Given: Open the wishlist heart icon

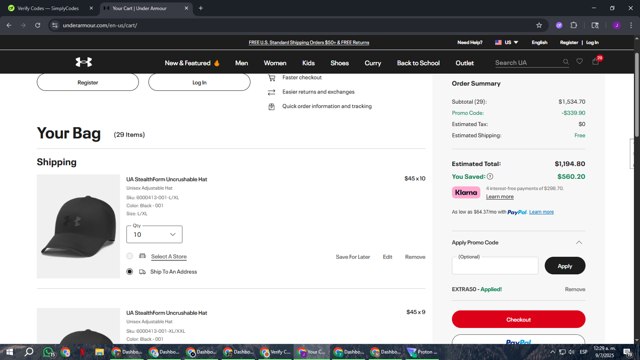Looking at the screenshot, I should click(x=580, y=62).
